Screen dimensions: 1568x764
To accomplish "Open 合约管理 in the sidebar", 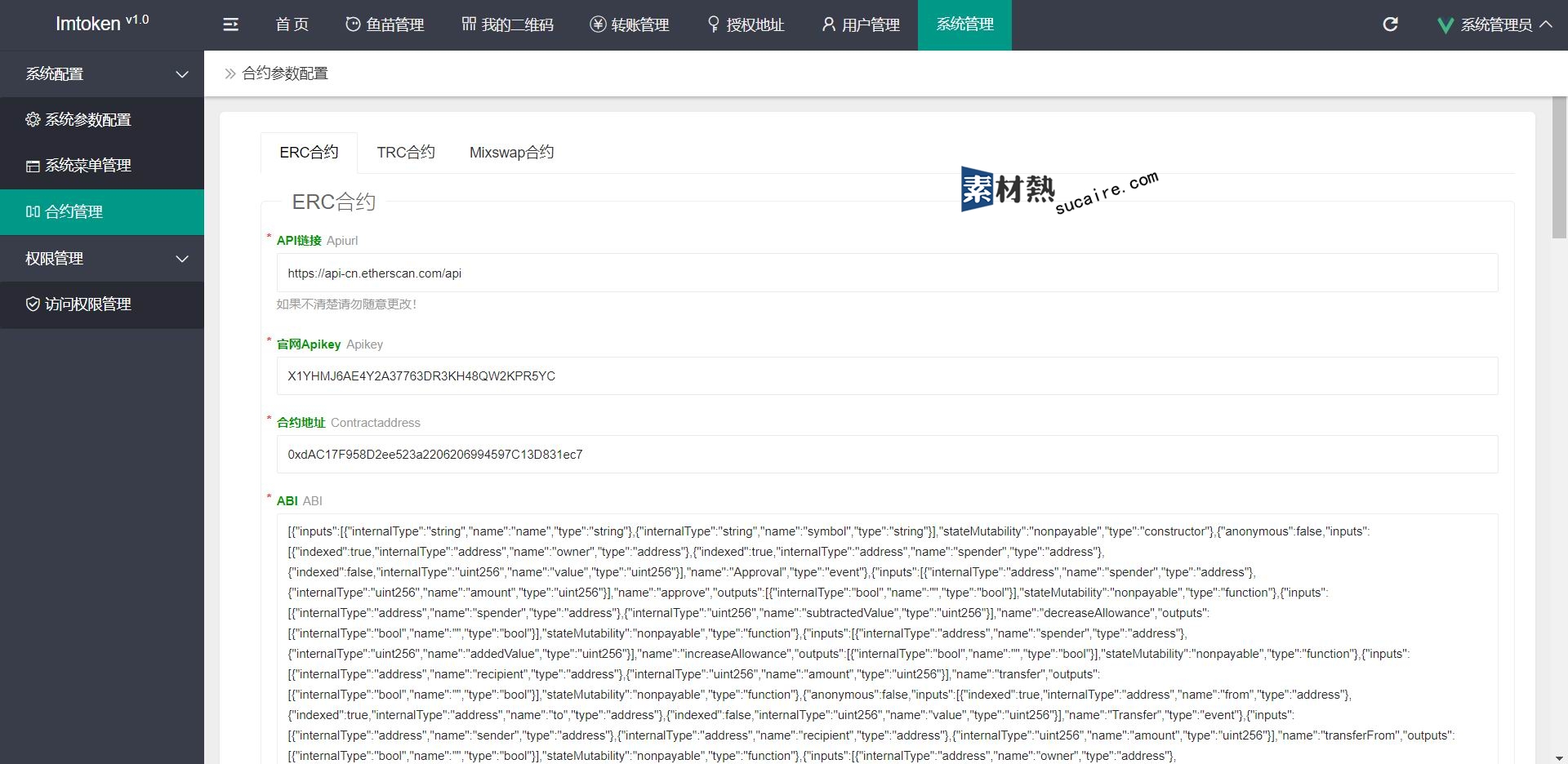I will pyautogui.click(x=102, y=212).
